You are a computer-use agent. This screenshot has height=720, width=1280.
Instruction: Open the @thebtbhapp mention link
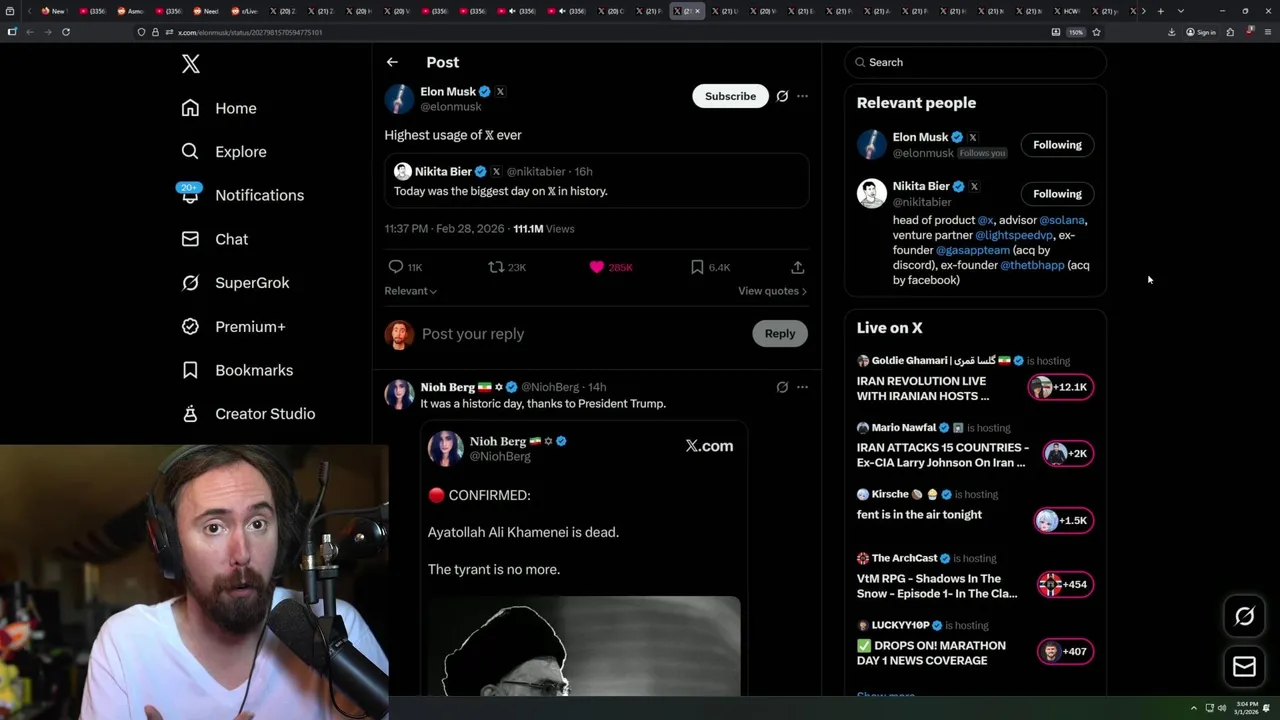(x=1032, y=265)
